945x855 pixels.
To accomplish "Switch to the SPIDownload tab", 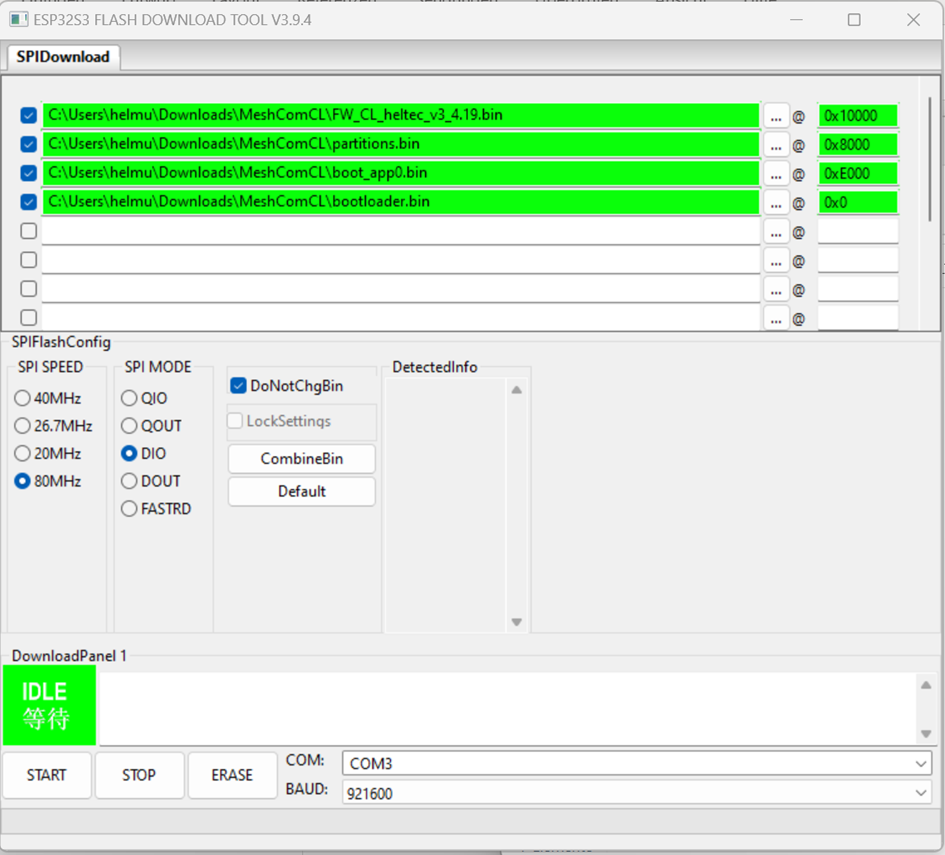I will pos(63,57).
